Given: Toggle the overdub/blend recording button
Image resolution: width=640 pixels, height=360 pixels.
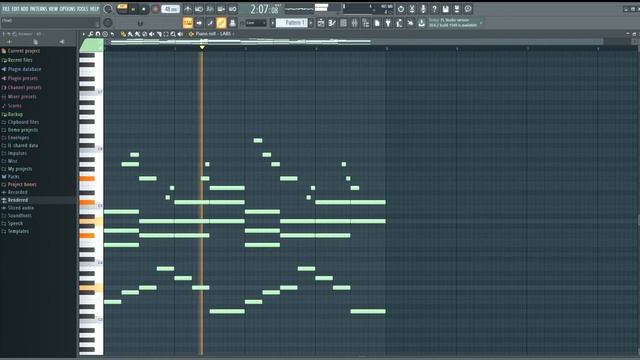Looking at the screenshot, I should (221, 9).
